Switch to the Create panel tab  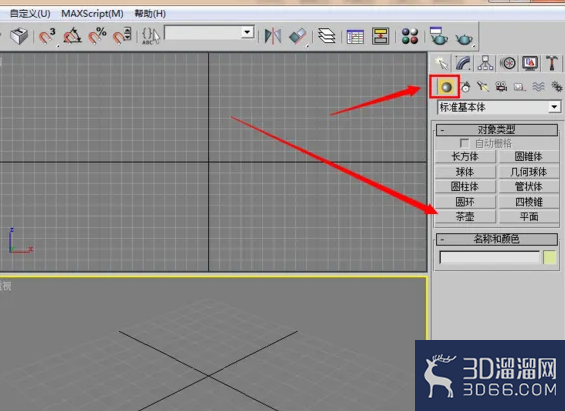[x=442, y=63]
